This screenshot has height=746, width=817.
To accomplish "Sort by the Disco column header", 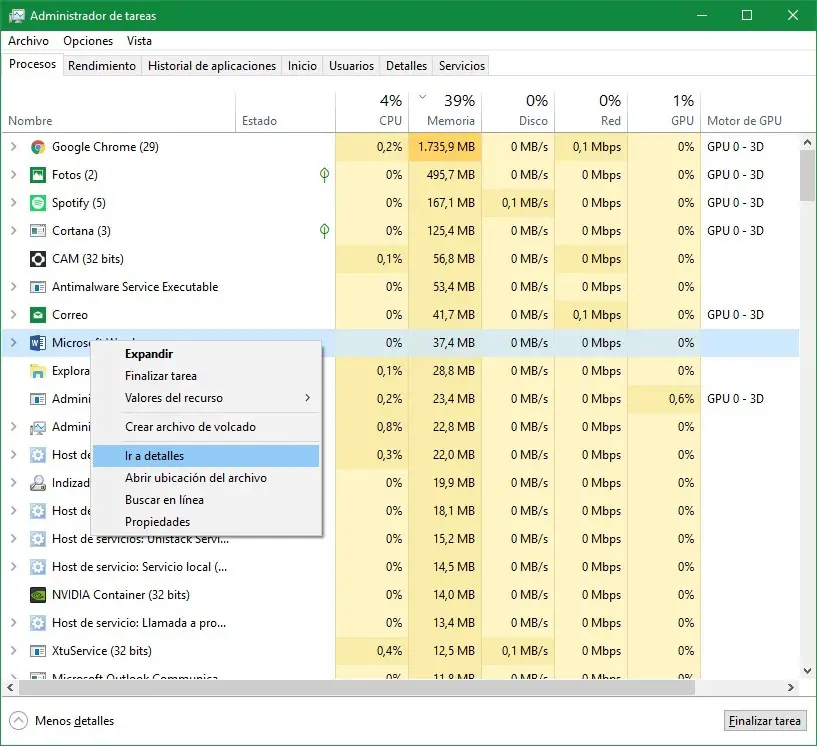I will [x=518, y=111].
